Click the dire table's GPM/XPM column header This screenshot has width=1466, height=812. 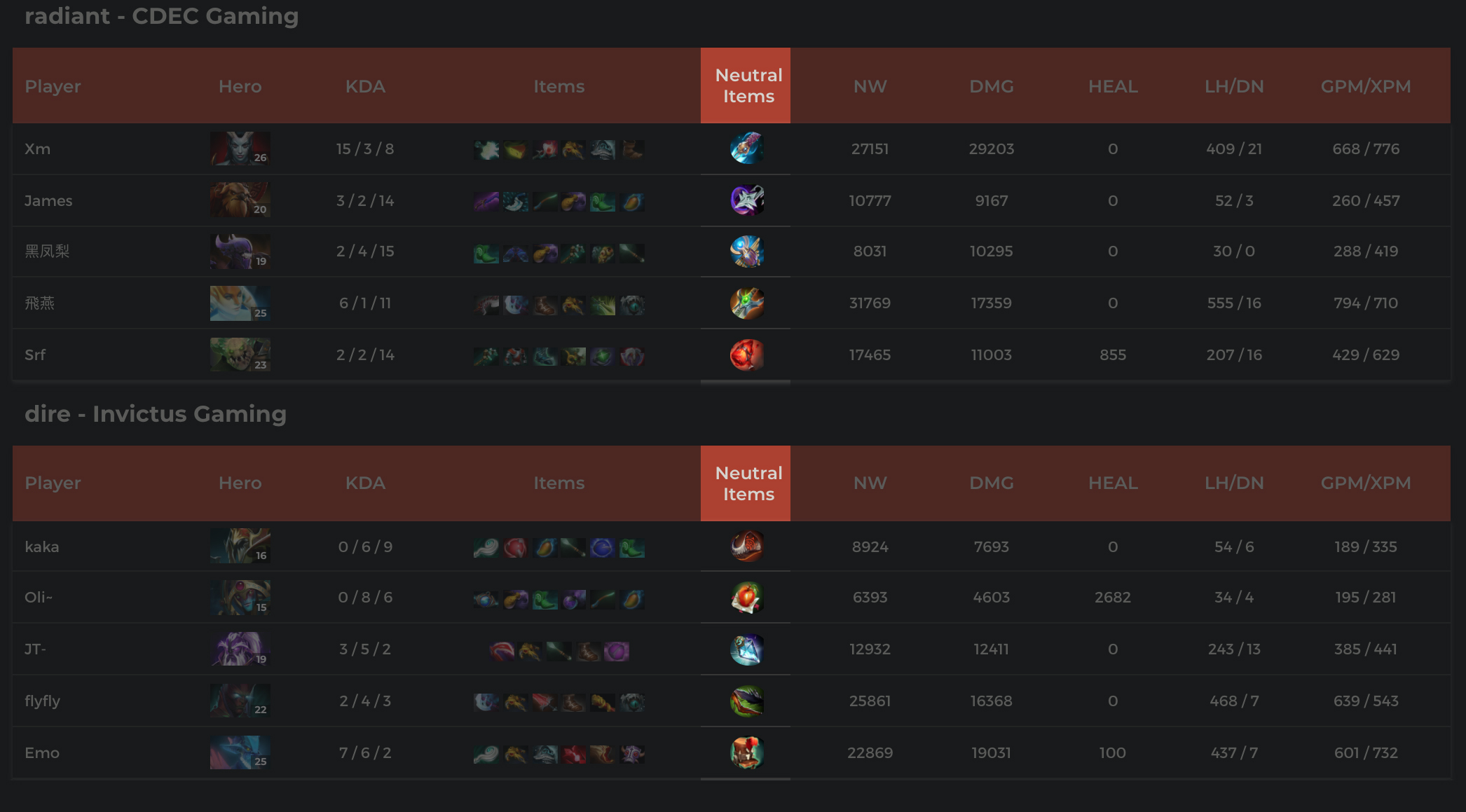coord(1365,483)
